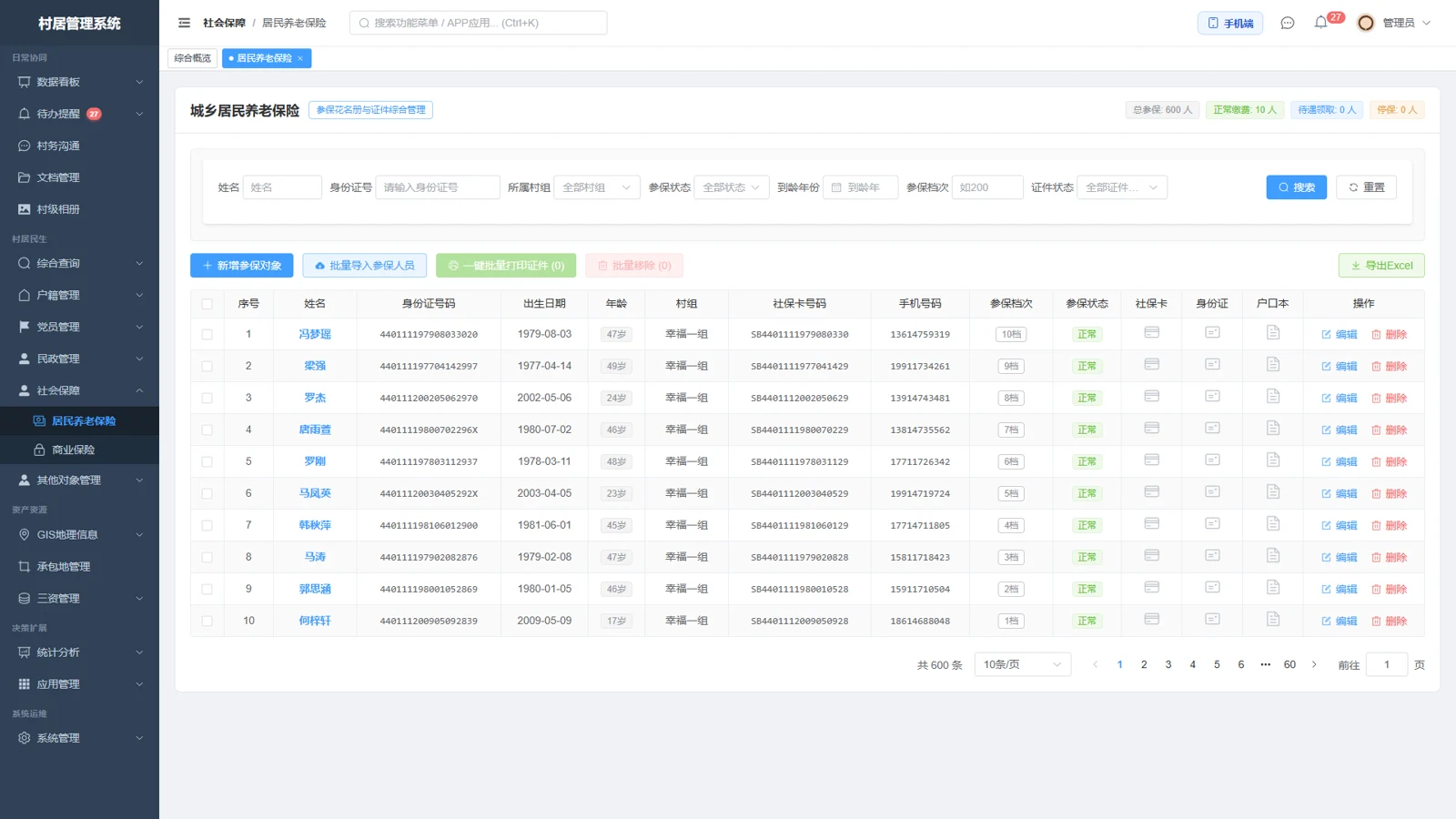Tick the checkbox for 冯梦瑶's row
The height and width of the screenshot is (819, 1456).
pyautogui.click(x=207, y=334)
